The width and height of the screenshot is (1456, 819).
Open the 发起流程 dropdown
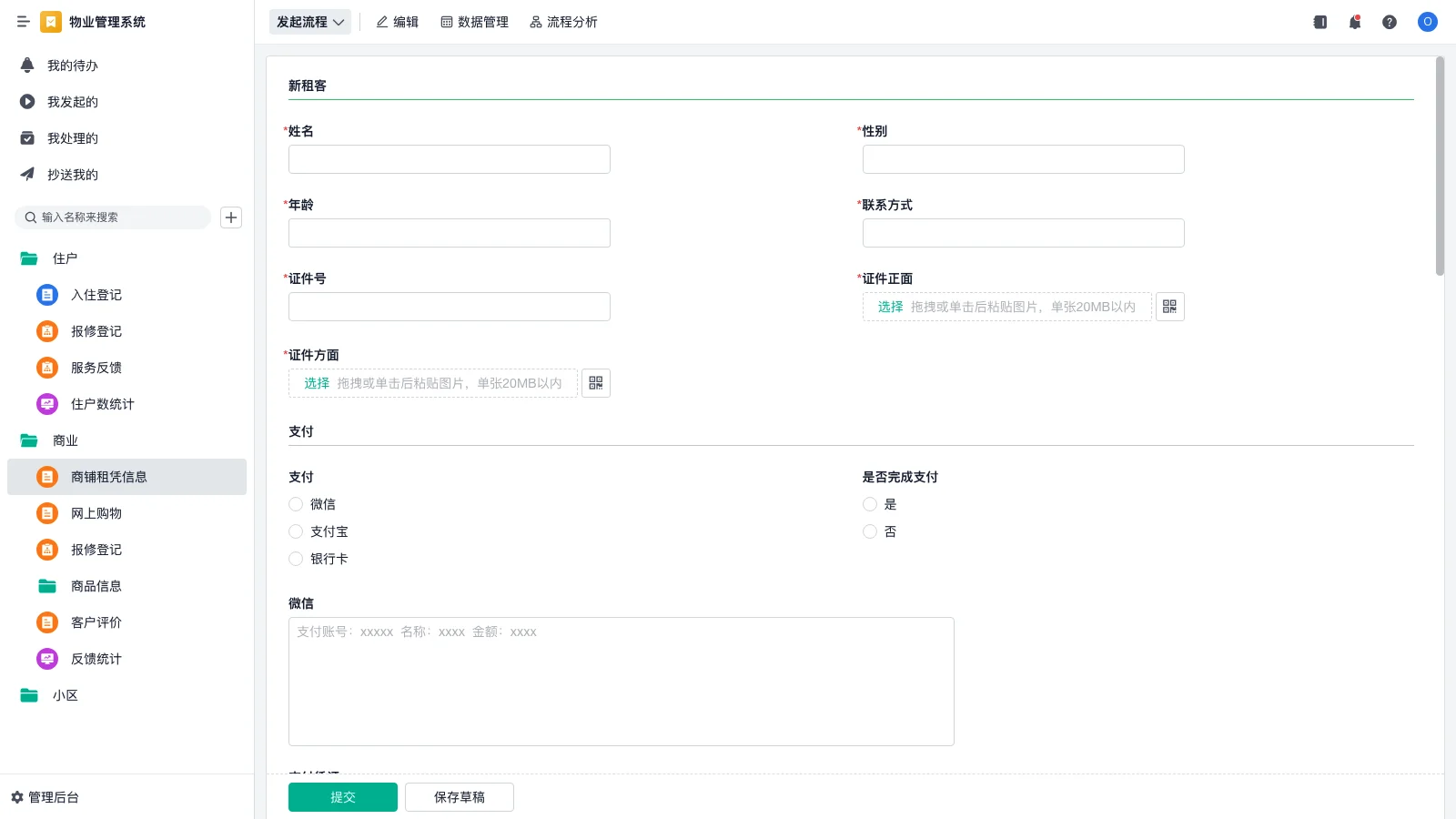pos(310,22)
